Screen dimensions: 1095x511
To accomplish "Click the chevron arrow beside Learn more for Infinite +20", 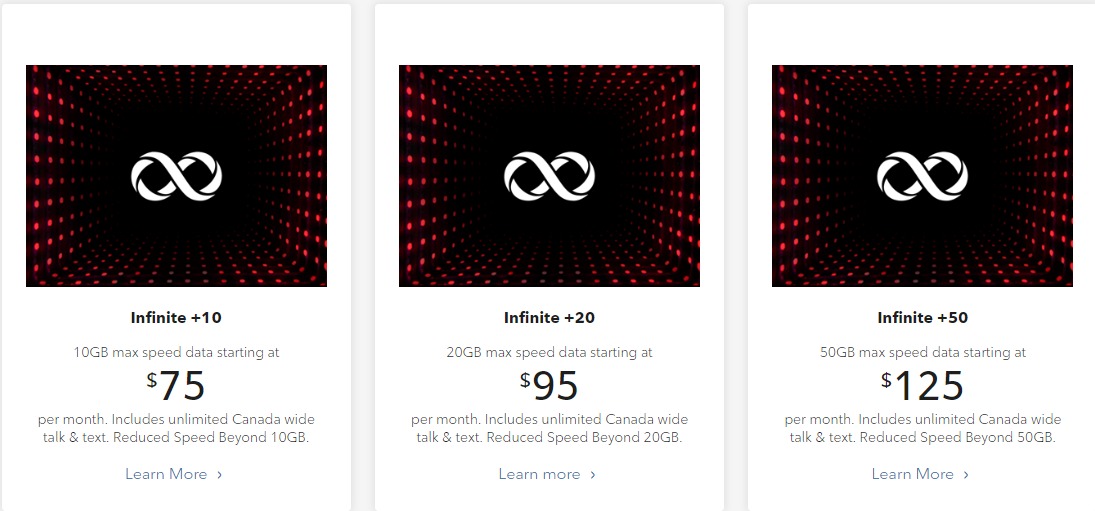I will point(593,475).
